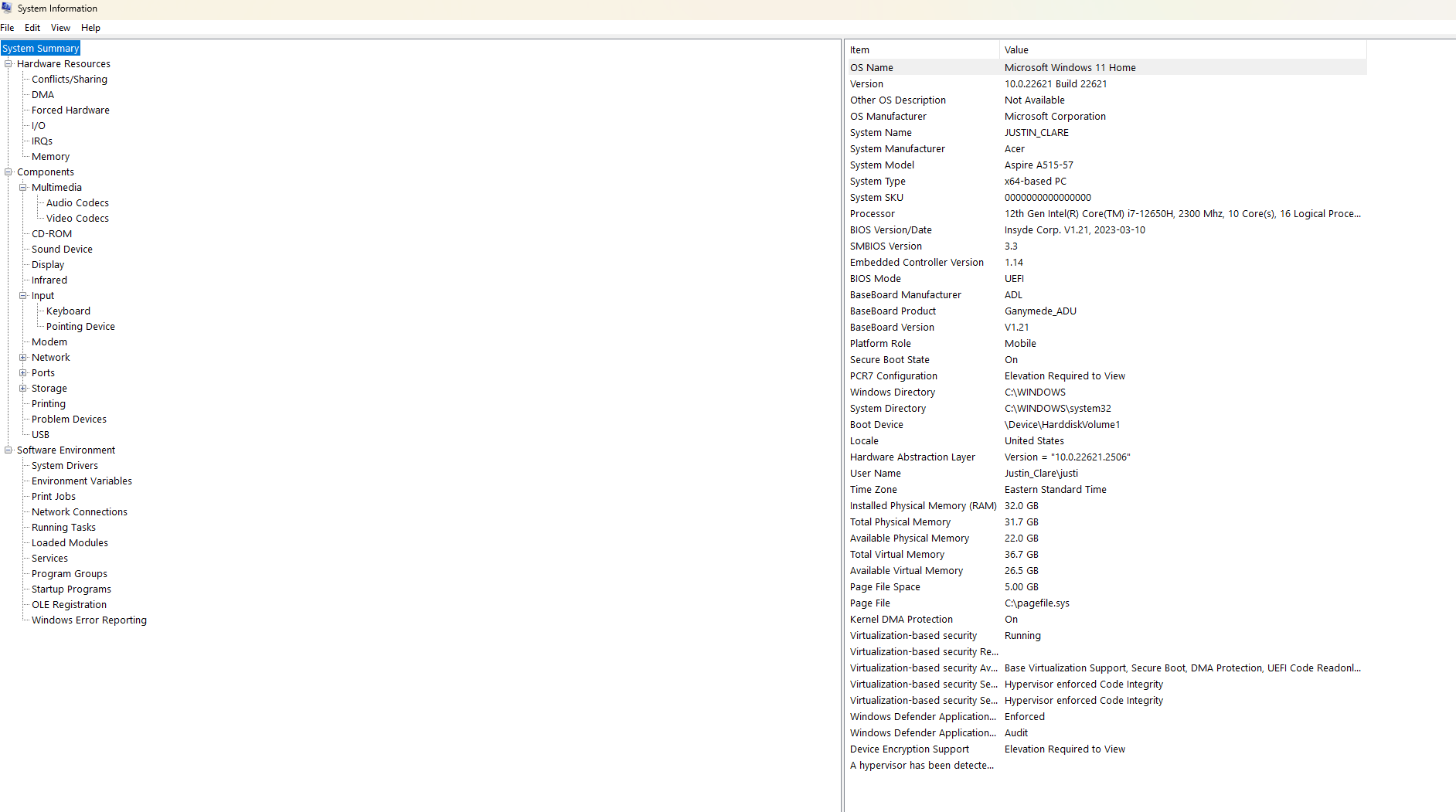Collapse the Input tree node

23,296
